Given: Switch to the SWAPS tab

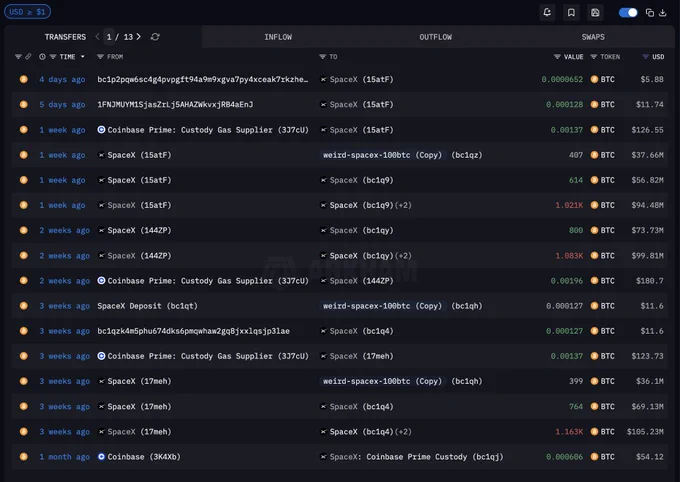Looking at the screenshot, I should pos(593,37).
